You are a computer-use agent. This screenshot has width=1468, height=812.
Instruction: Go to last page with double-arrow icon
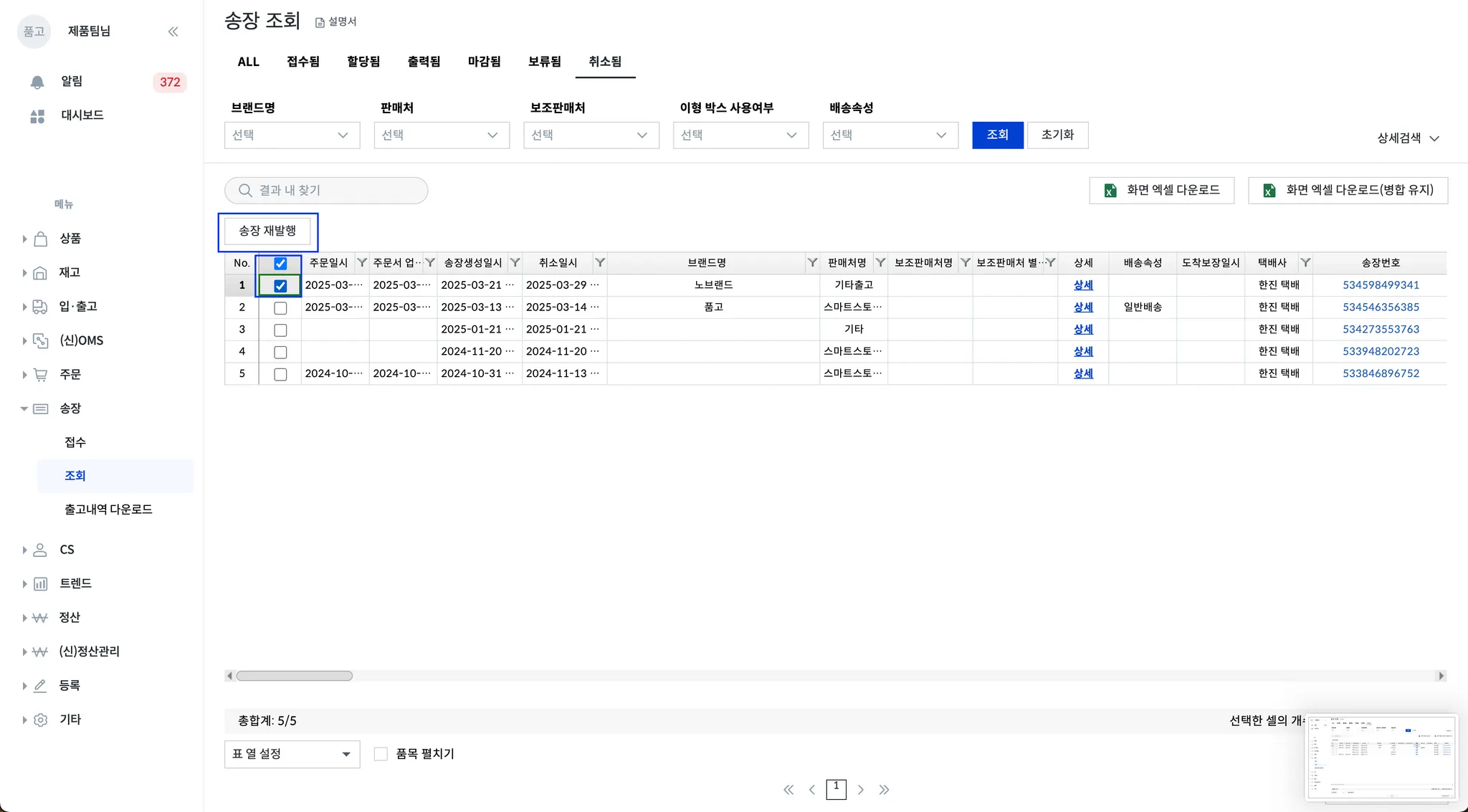tap(884, 790)
